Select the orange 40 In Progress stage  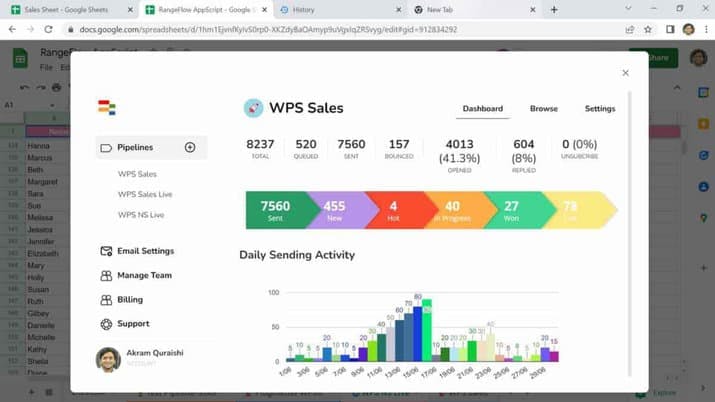click(458, 210)
